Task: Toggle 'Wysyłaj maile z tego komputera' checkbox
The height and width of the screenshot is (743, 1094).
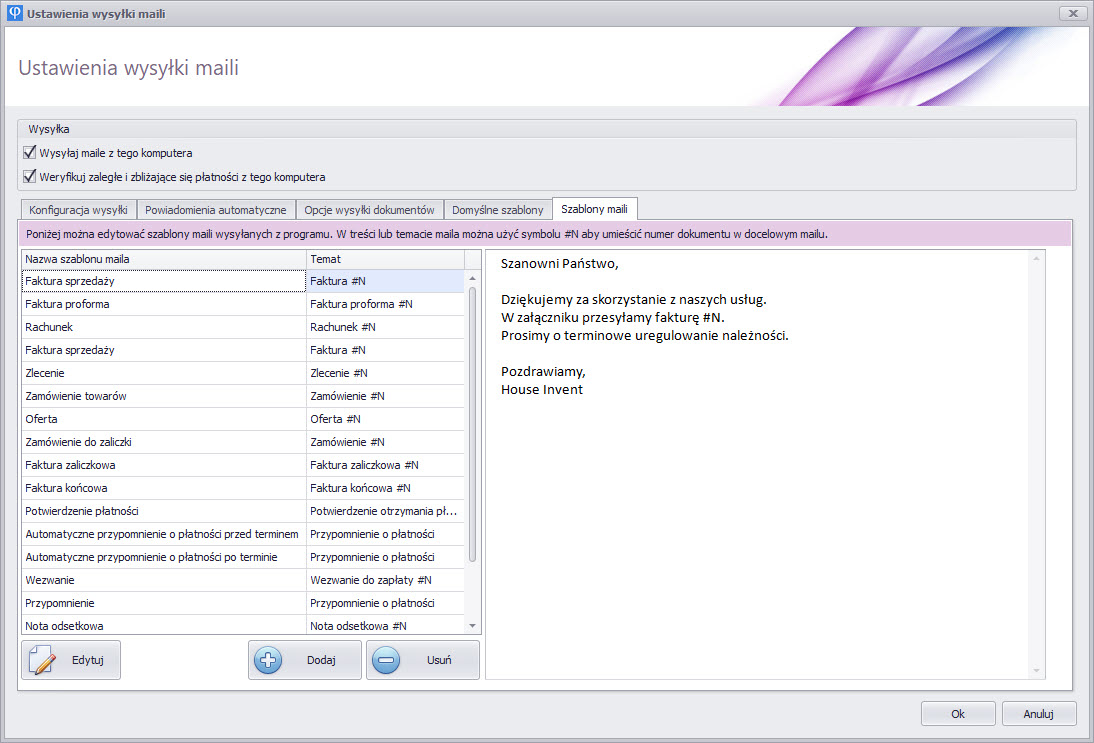Action: (29, 153)
